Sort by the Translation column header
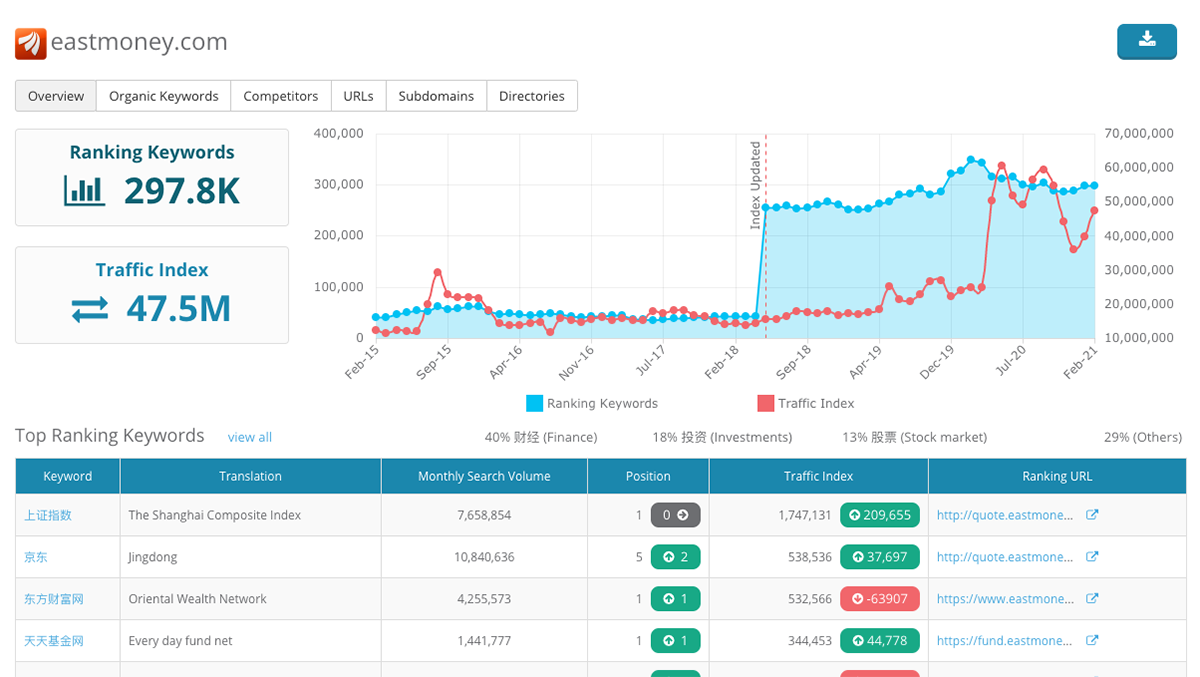Image resolution: width=1200 pixels, height=677 pixels. tap(250, 476)
